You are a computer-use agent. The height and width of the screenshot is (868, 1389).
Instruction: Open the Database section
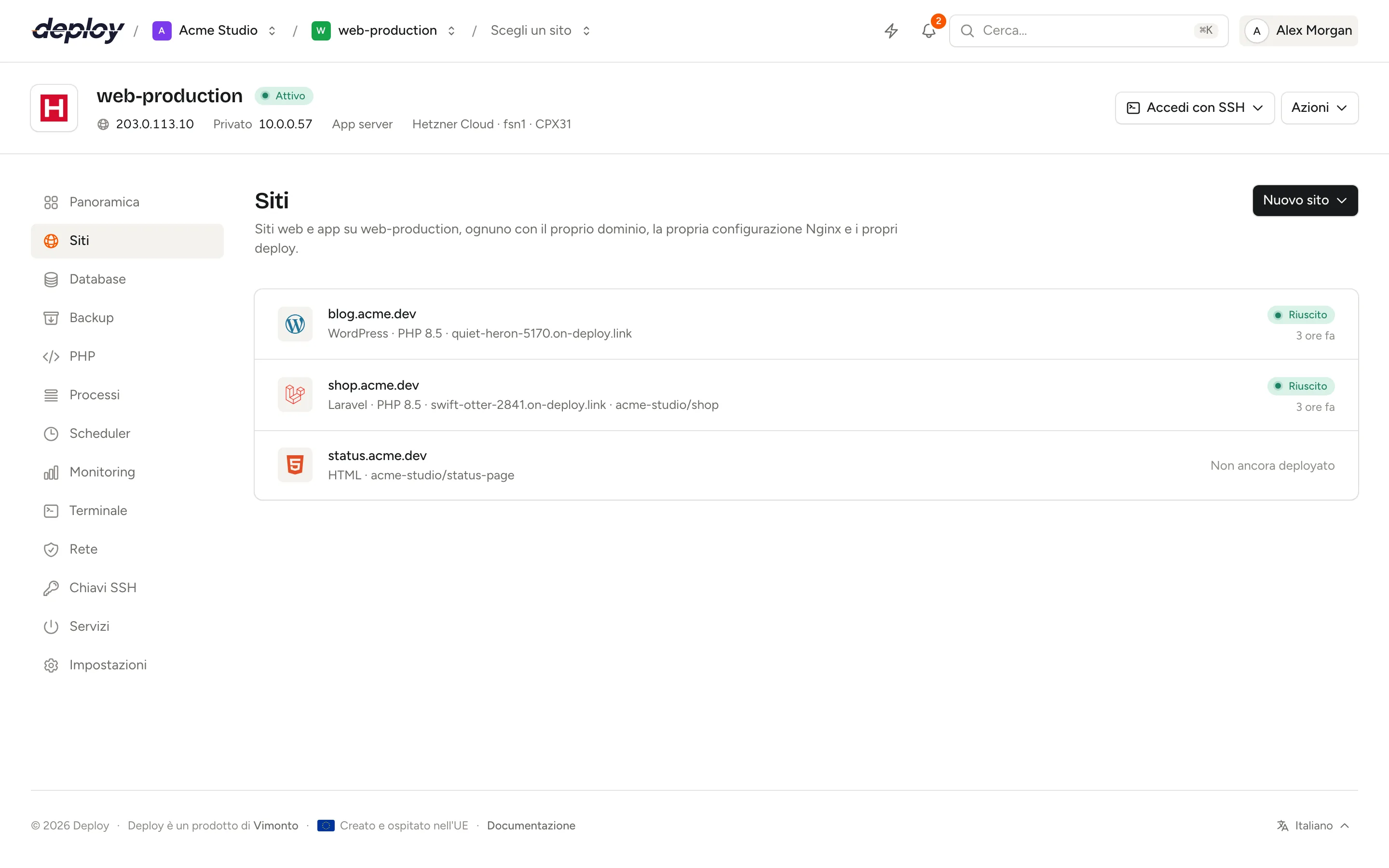[127, 280]
